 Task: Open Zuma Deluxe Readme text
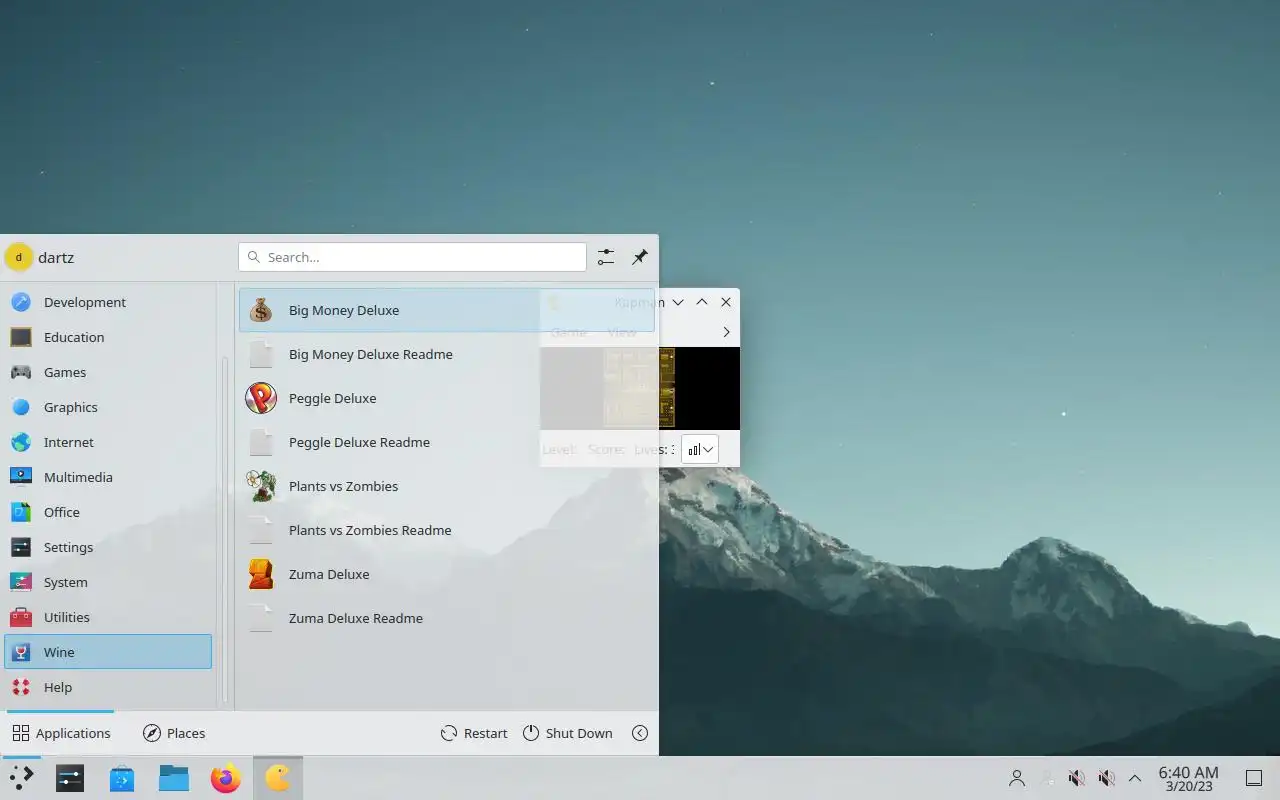[356, 618]
